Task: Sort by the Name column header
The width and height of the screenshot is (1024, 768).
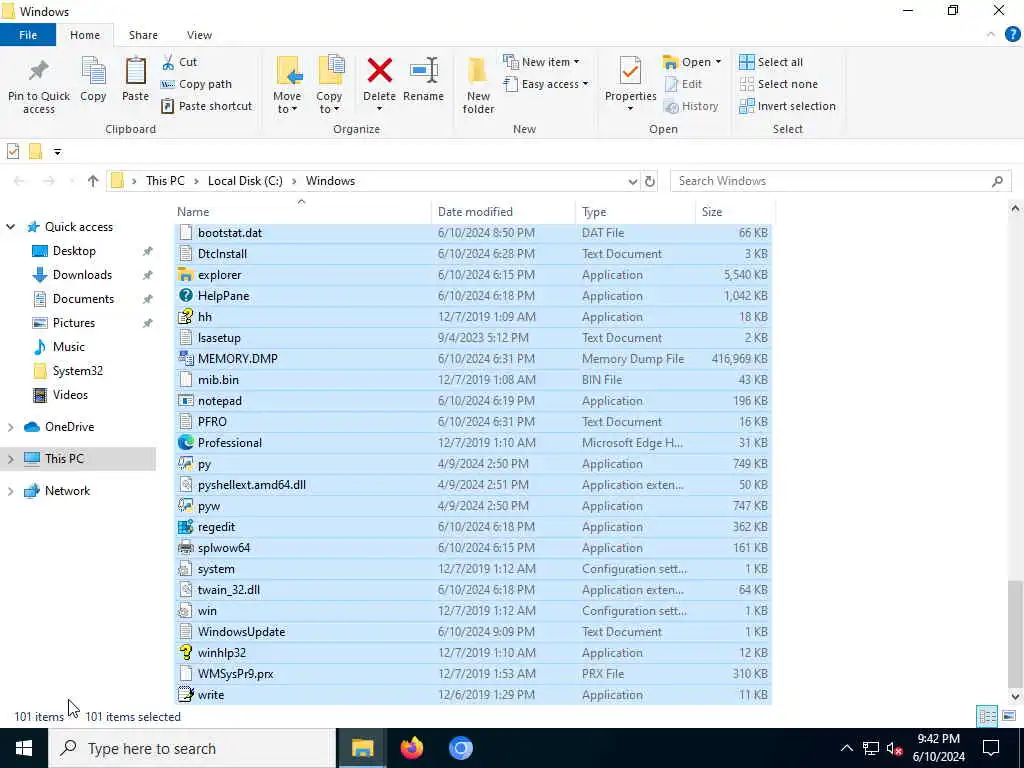Action: (302, 212)
